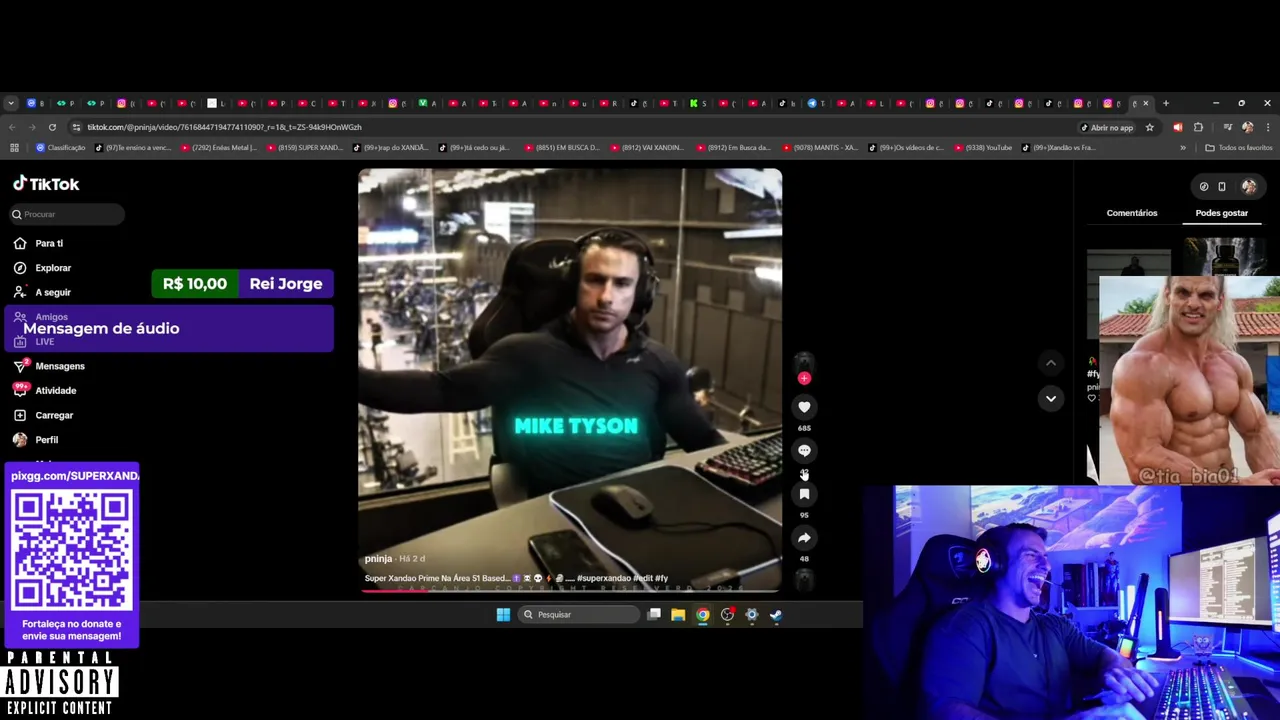1280x720 pixels.
Task: Click the coin icon at top right
Action: click(x=1204, y=186)
